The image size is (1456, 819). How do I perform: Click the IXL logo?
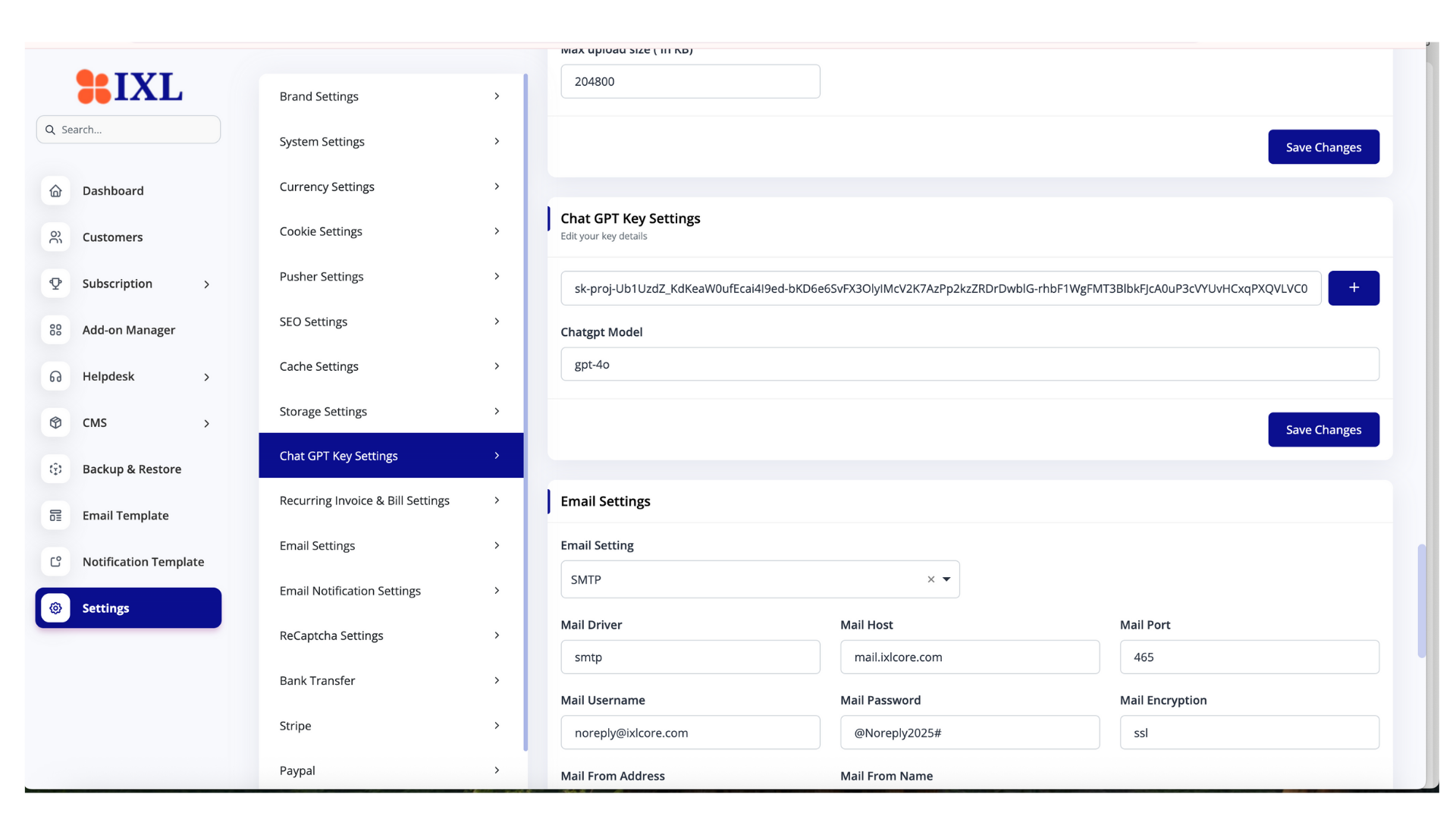[129, 86]
